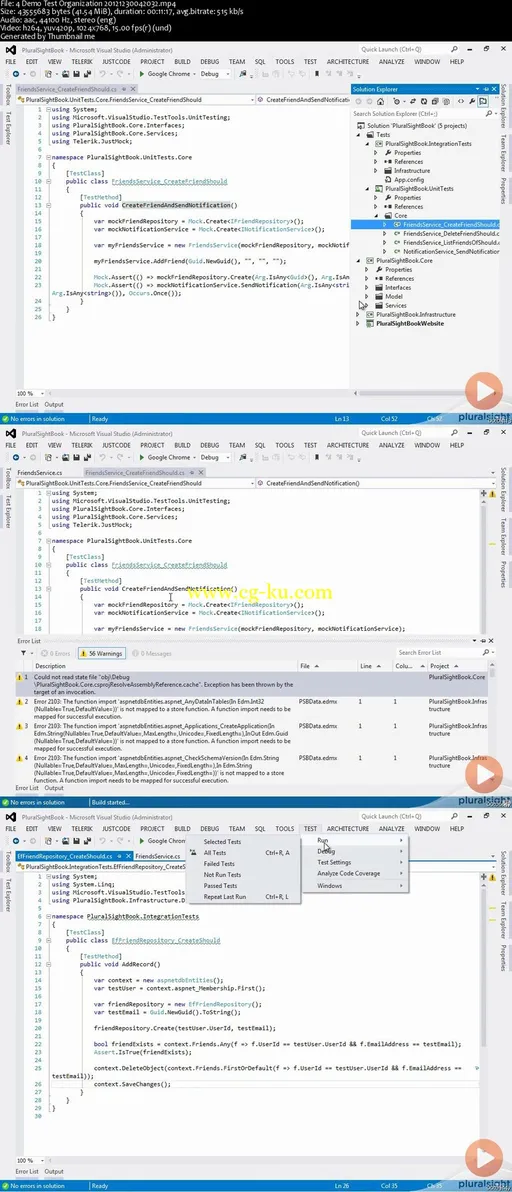Click the Search Error List input field
Image resolution: width=512 pixels, height=1192 pixels.
440,653
